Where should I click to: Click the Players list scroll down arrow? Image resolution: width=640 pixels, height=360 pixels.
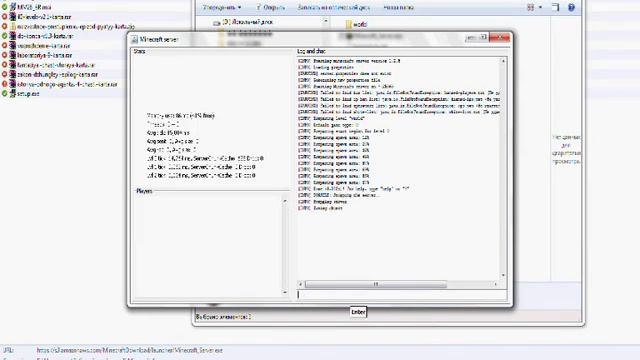tap(285, 292)
